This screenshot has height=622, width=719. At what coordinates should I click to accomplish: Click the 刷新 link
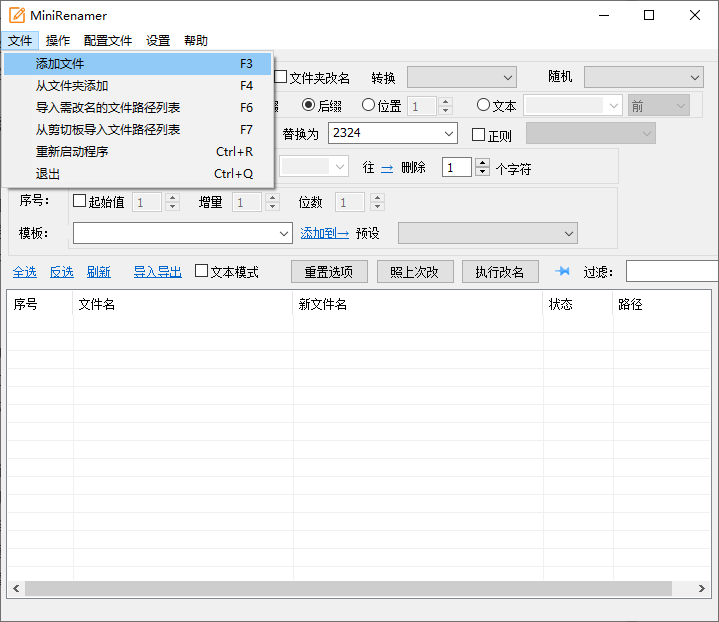click(x=99, y=272)
